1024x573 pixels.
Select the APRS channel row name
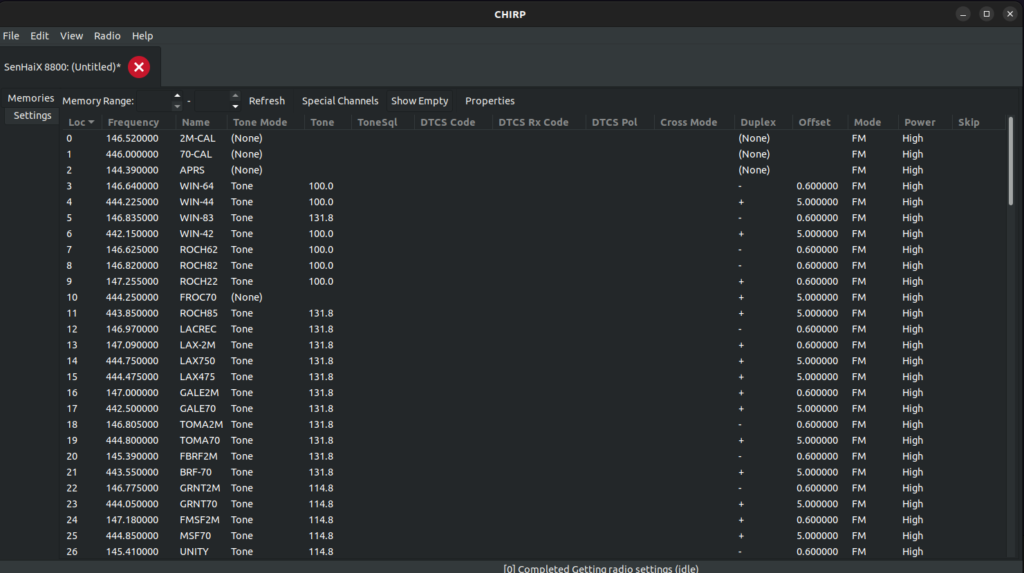(x=192, y=170)
